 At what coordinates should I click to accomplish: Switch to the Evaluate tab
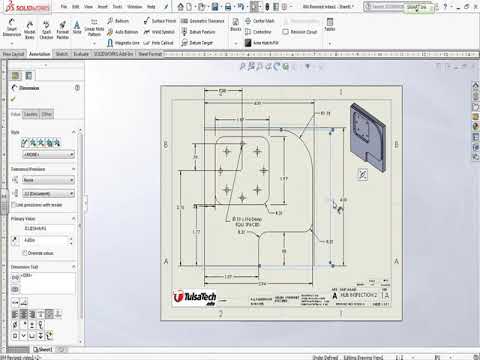tap(81, 54)
